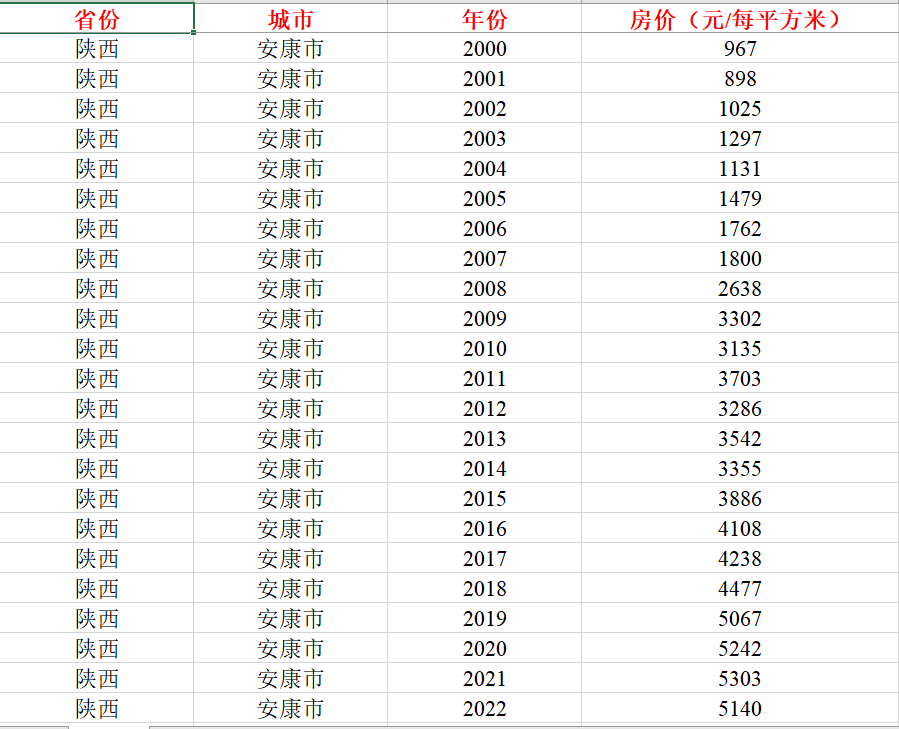Image resolution: width=899 pixels, height=729 pixels.
Task: Click the year cell 2018
Action: [484, 588]
